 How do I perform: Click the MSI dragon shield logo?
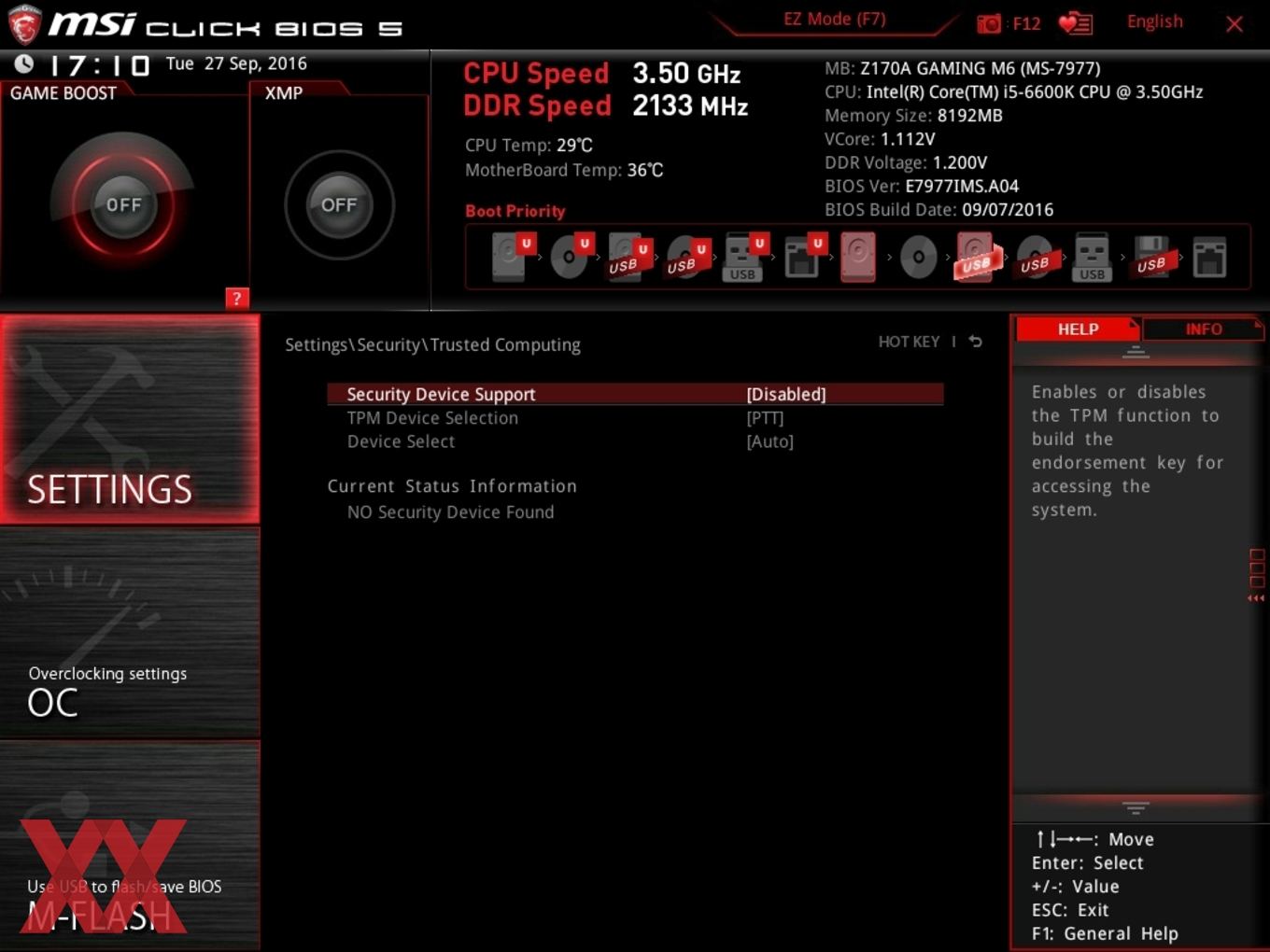click(x=23, y=24)
